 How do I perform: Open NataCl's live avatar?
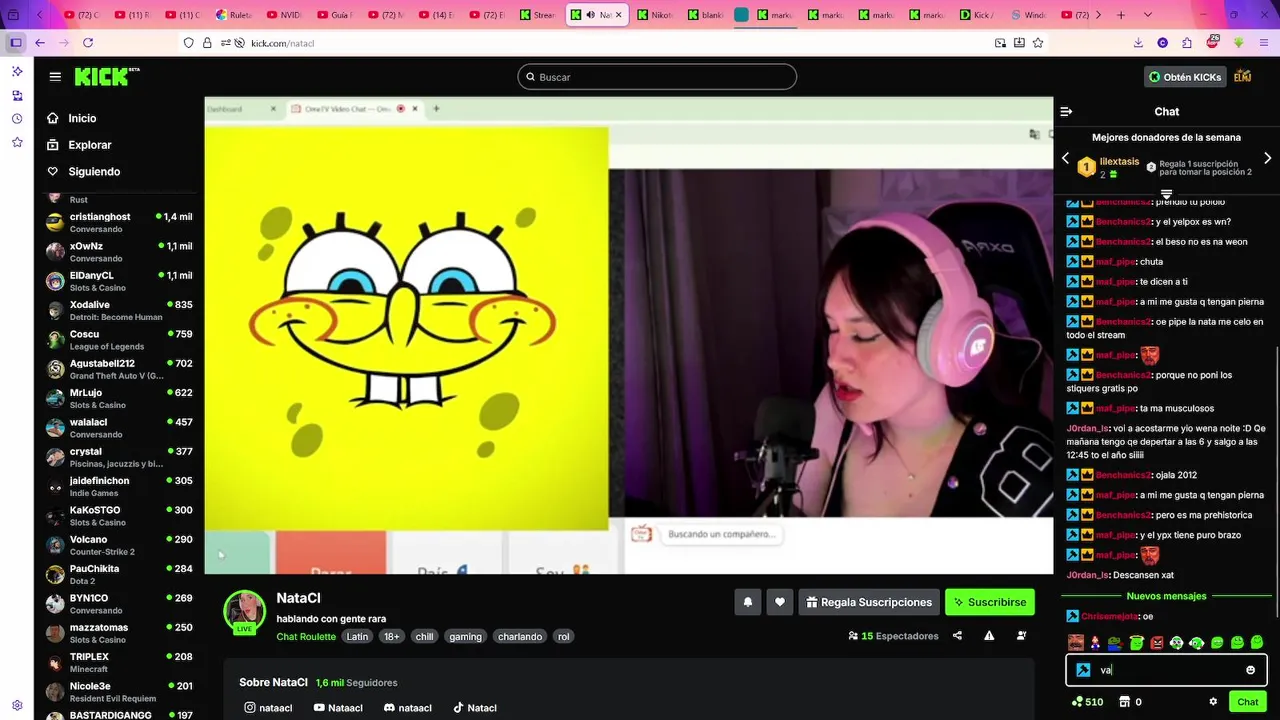(244, 612)
